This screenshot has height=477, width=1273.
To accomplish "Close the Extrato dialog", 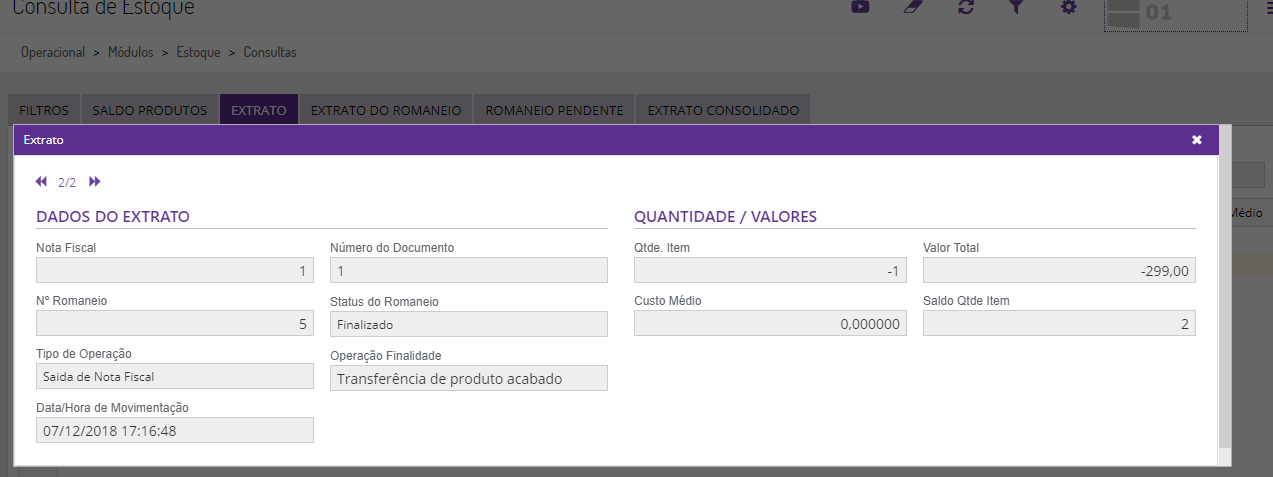I will pos(1196,140).
